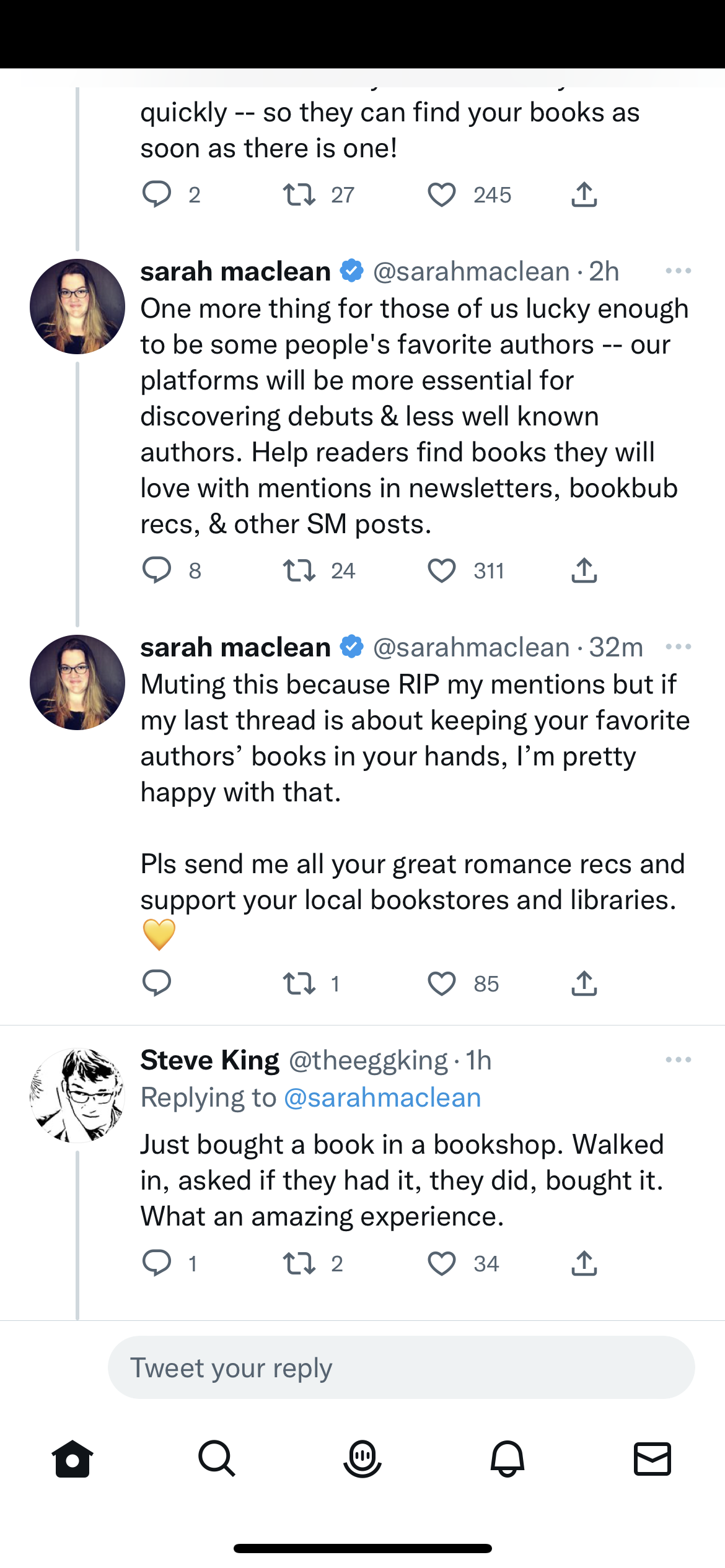Open Steve King's avatar picture
Screen dimensions: 725x1568
click(77, 1095)
